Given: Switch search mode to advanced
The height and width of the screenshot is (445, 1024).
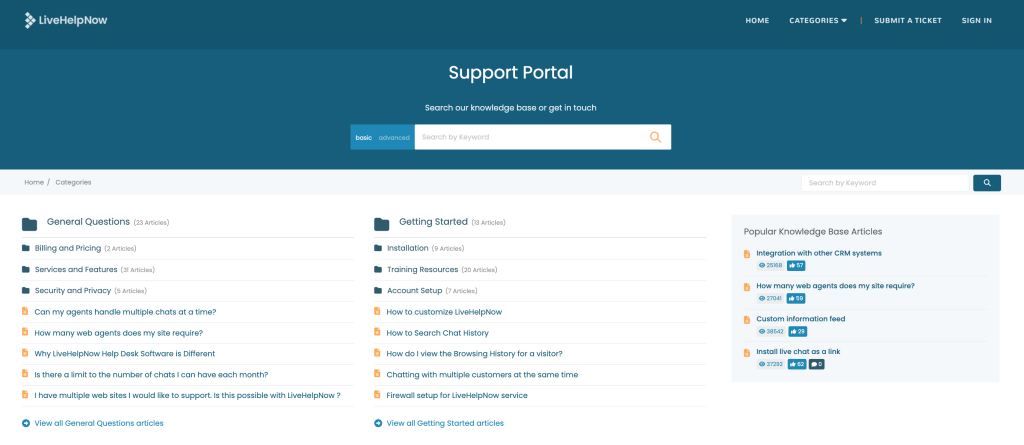Looking at the screenshot, I should coord(393,137).
